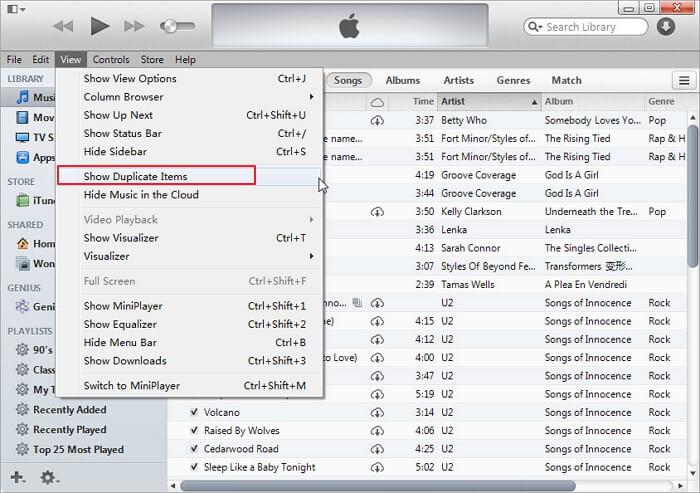Select Hide Sidebar menu entry
The image size is (700, 493).
190,152
